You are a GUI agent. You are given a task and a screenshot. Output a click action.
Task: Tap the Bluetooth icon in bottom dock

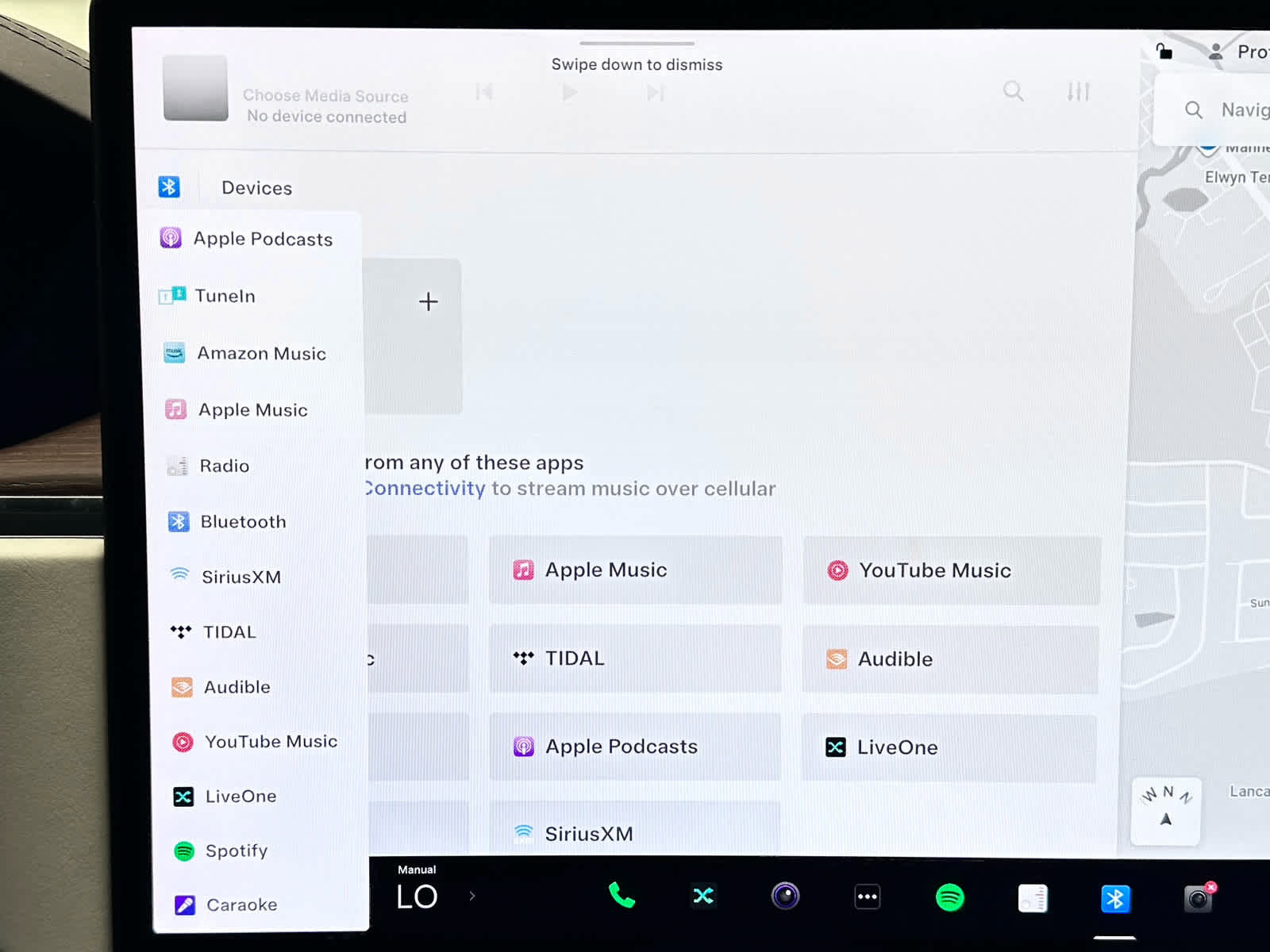[1115, 899]
